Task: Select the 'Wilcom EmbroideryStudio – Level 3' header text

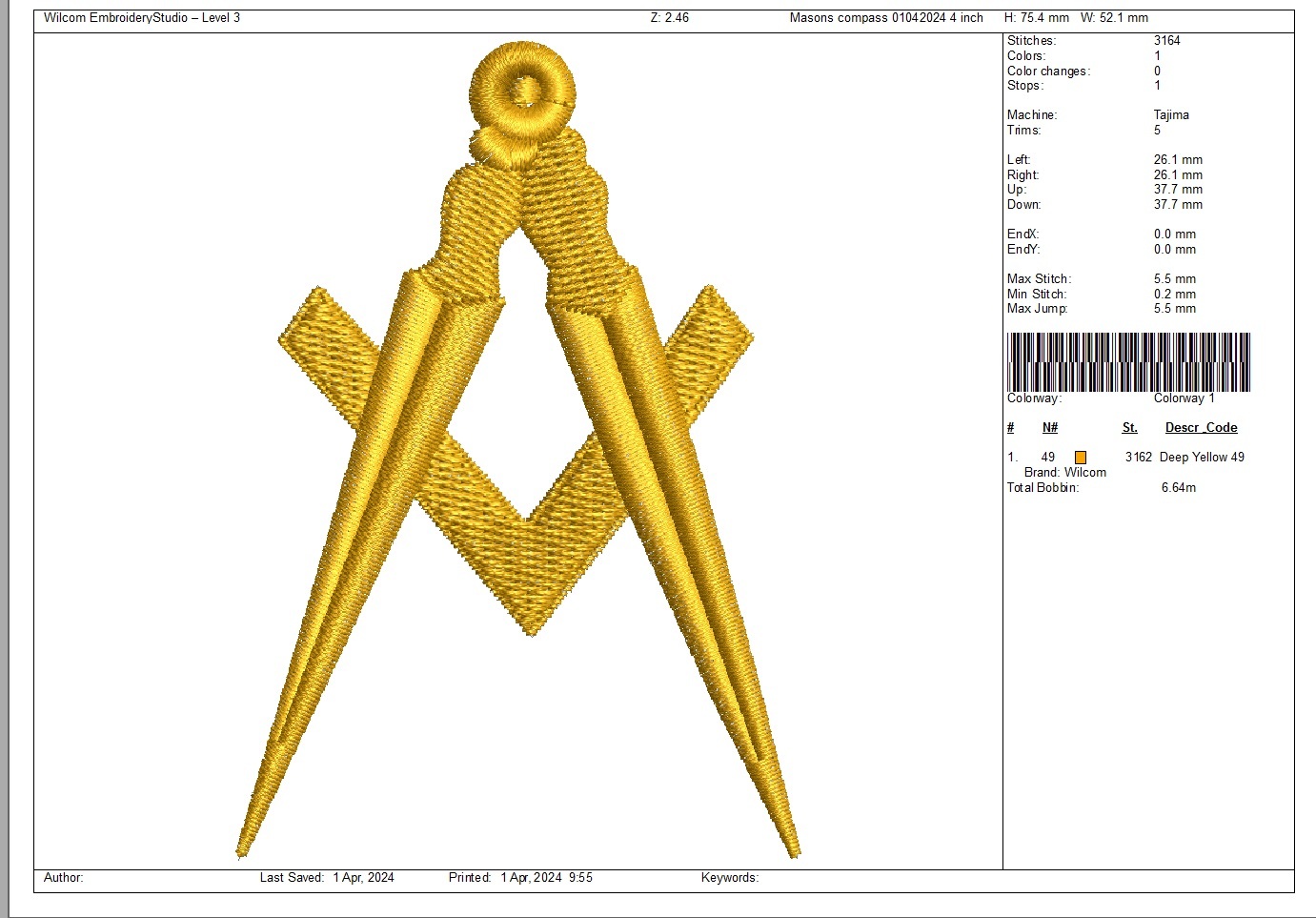Action: click(x=142, y=18)
